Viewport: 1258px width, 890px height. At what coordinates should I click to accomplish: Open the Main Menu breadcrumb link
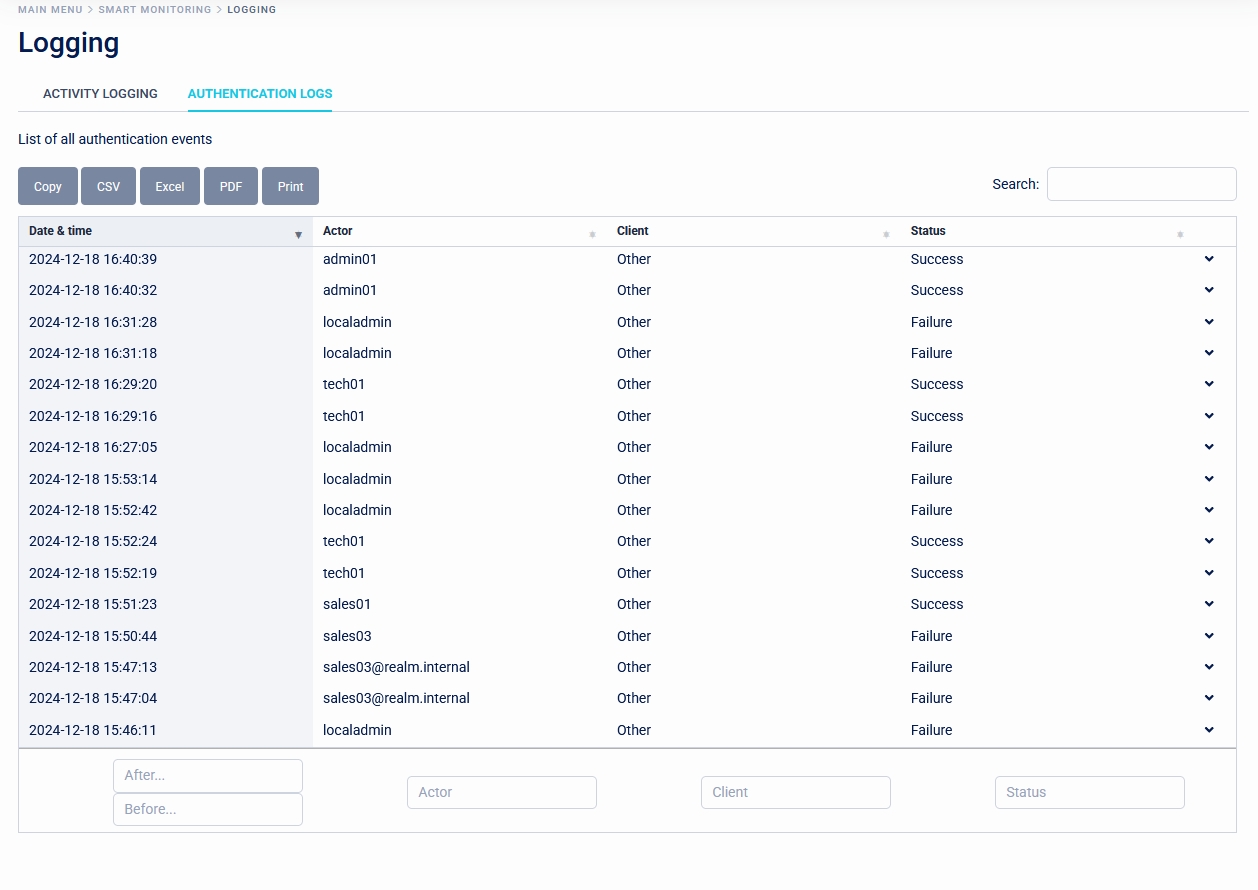click(x=50, y=9)
